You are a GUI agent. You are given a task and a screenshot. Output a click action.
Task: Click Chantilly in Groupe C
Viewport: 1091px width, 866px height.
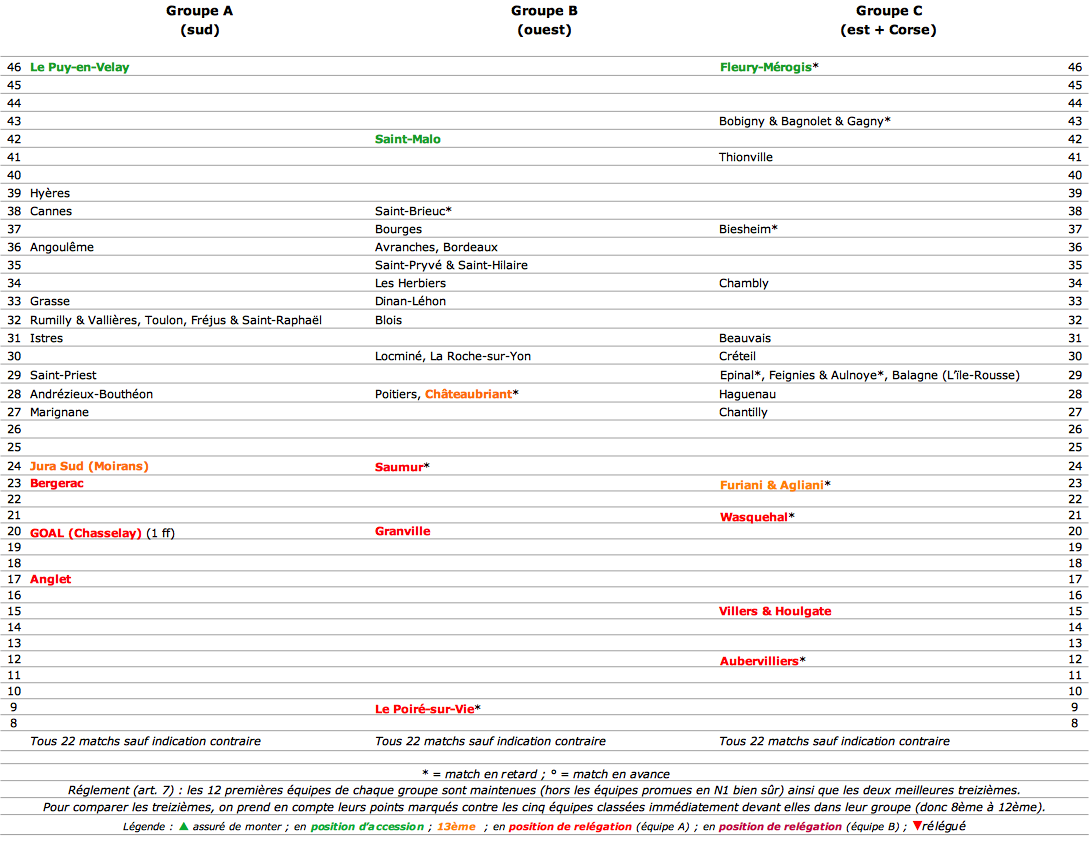pyautogui.click(x=743, y=412)
